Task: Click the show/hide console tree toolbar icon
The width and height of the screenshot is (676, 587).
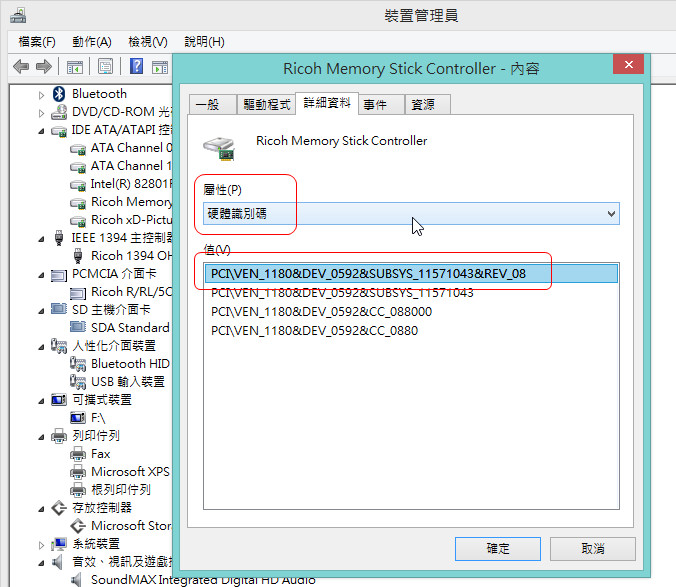Action: 75,67
